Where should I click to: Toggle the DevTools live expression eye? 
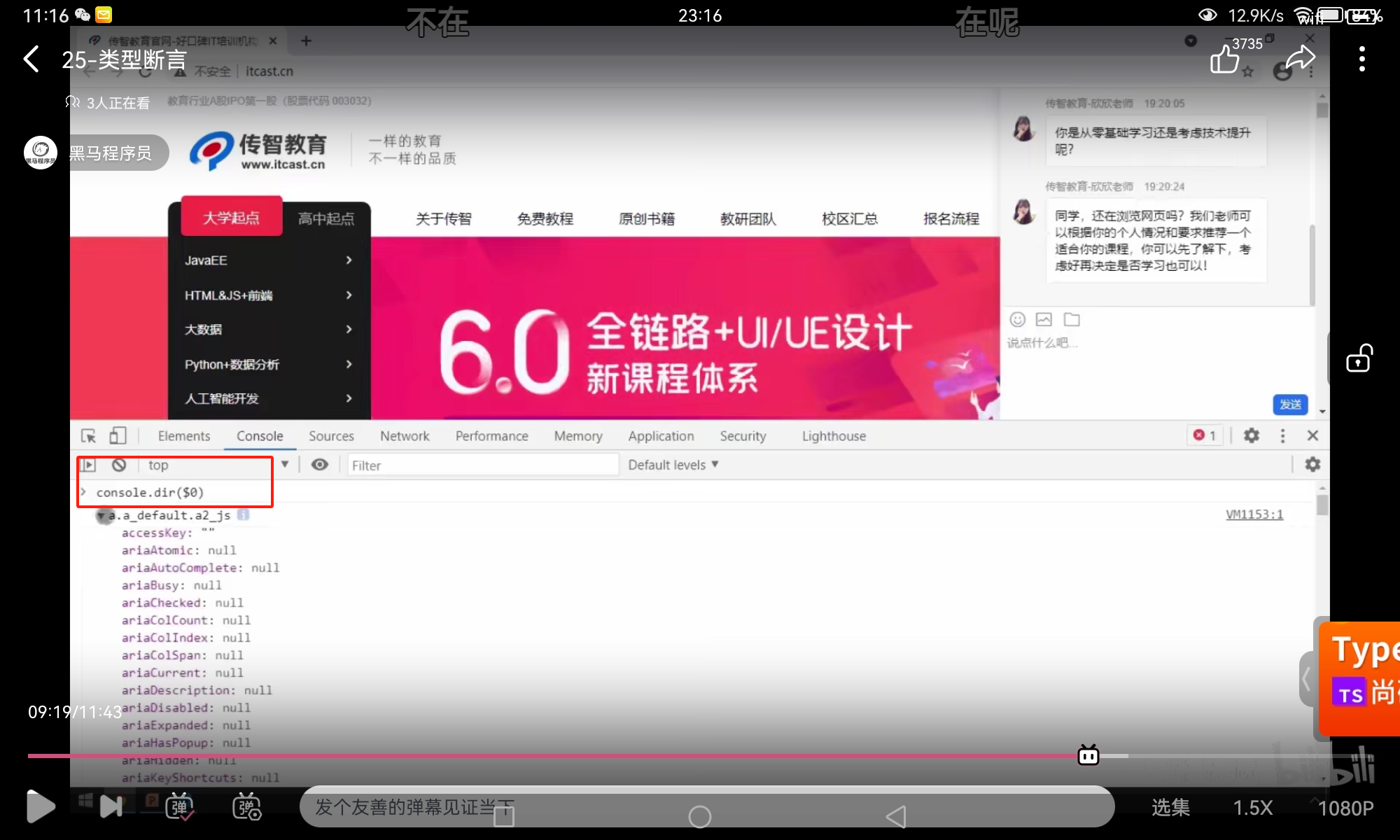tap(320, 465)
